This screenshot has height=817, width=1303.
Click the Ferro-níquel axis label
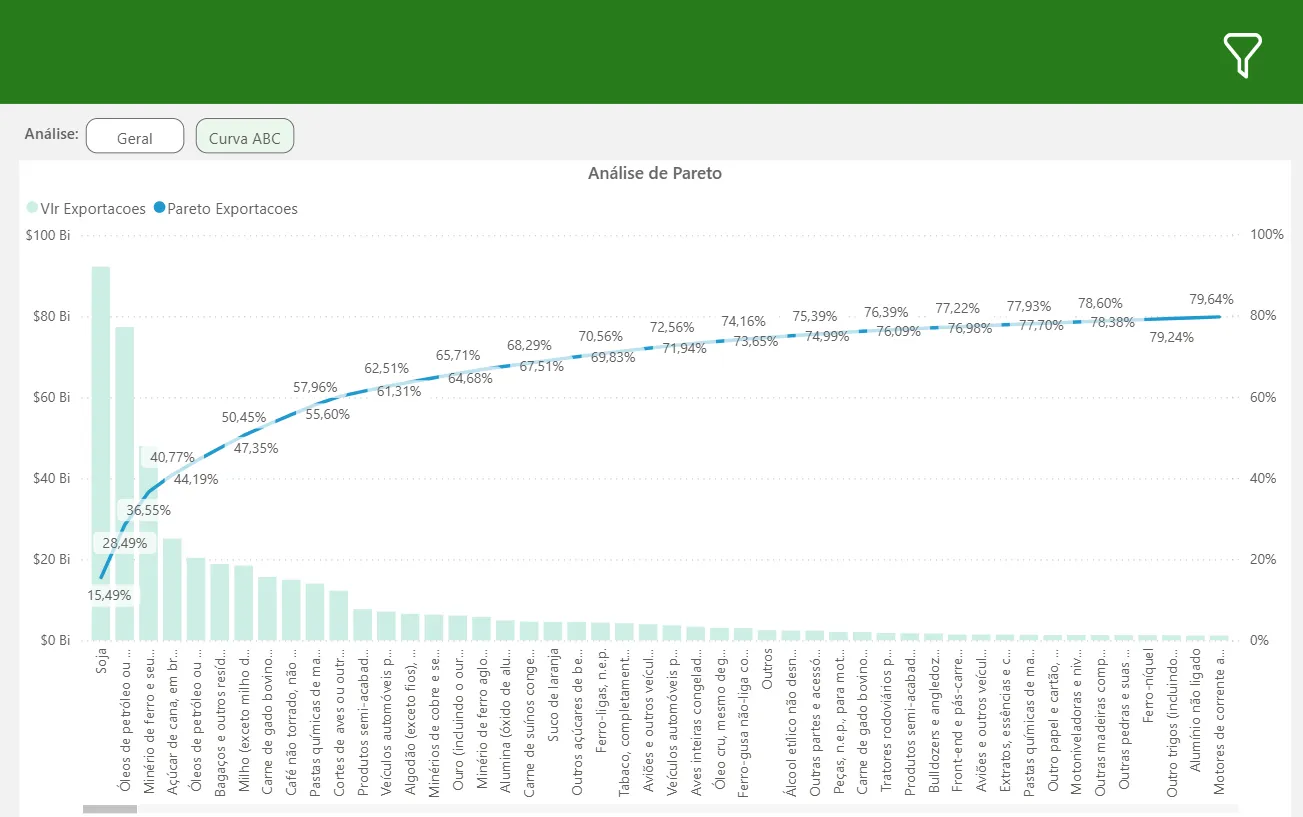[x=1149, y=686]
